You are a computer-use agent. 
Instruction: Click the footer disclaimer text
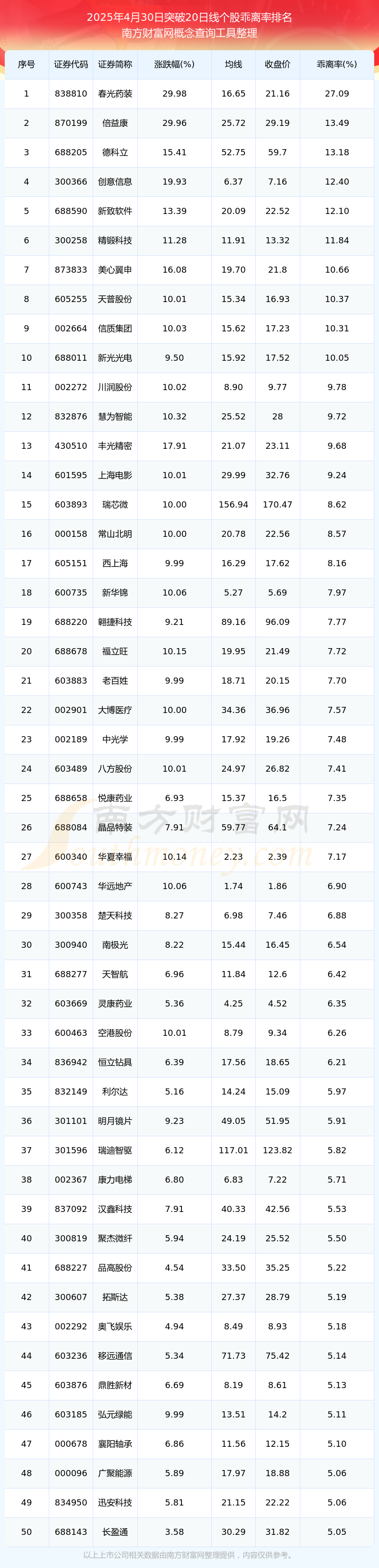[189, 1556]
